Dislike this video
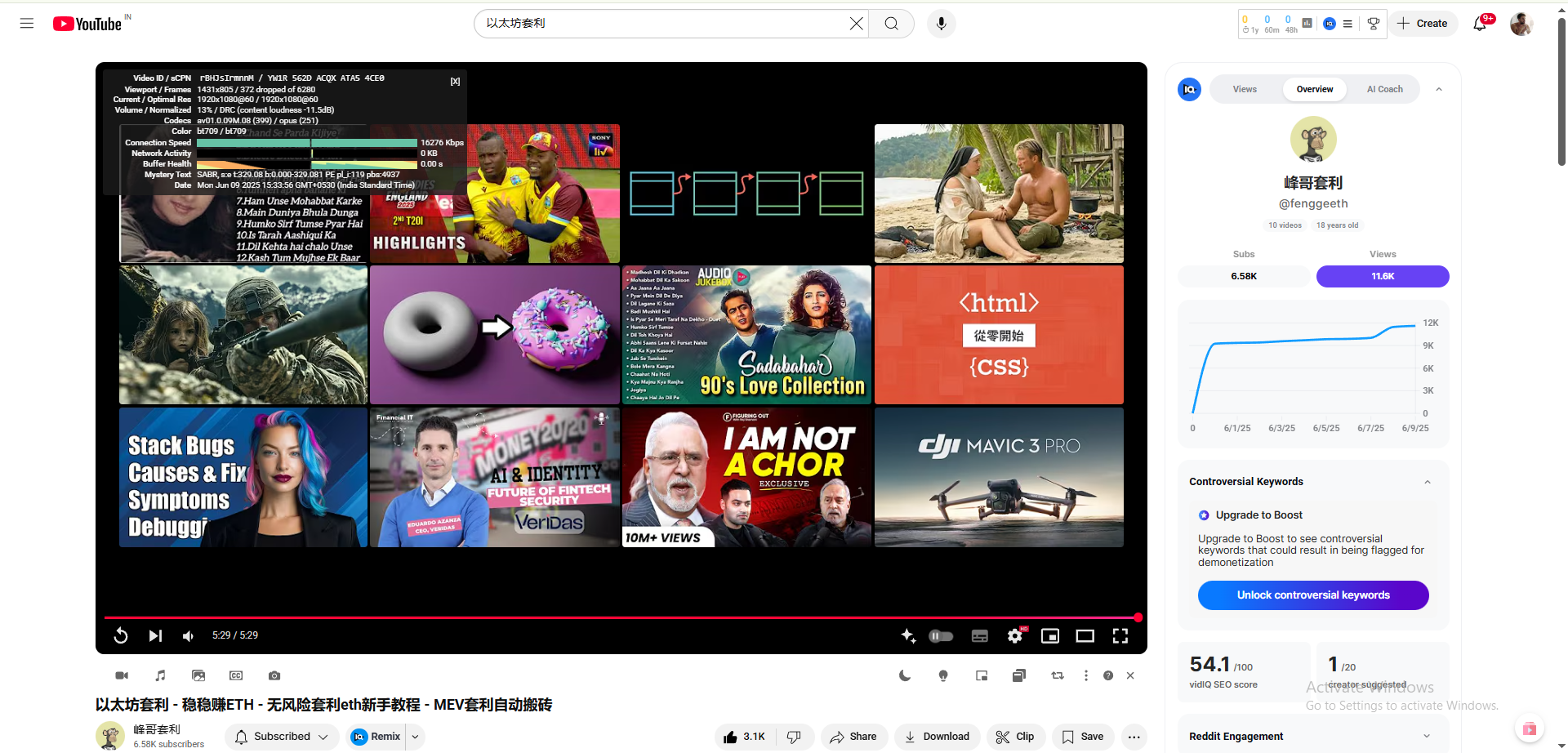The image size is (1568, 753). (794, 737)
